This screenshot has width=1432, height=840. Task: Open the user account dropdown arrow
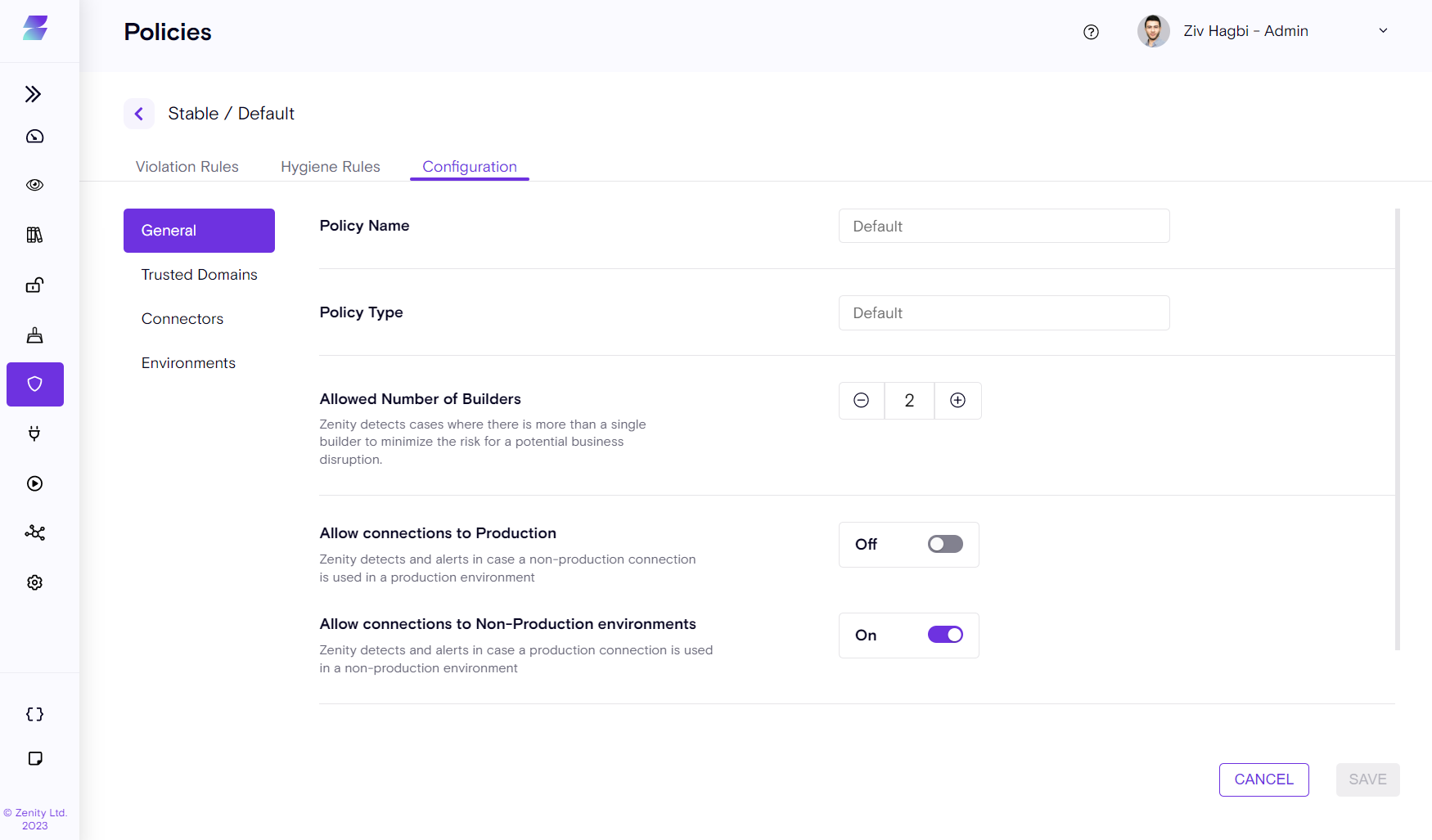(1383, 31)
